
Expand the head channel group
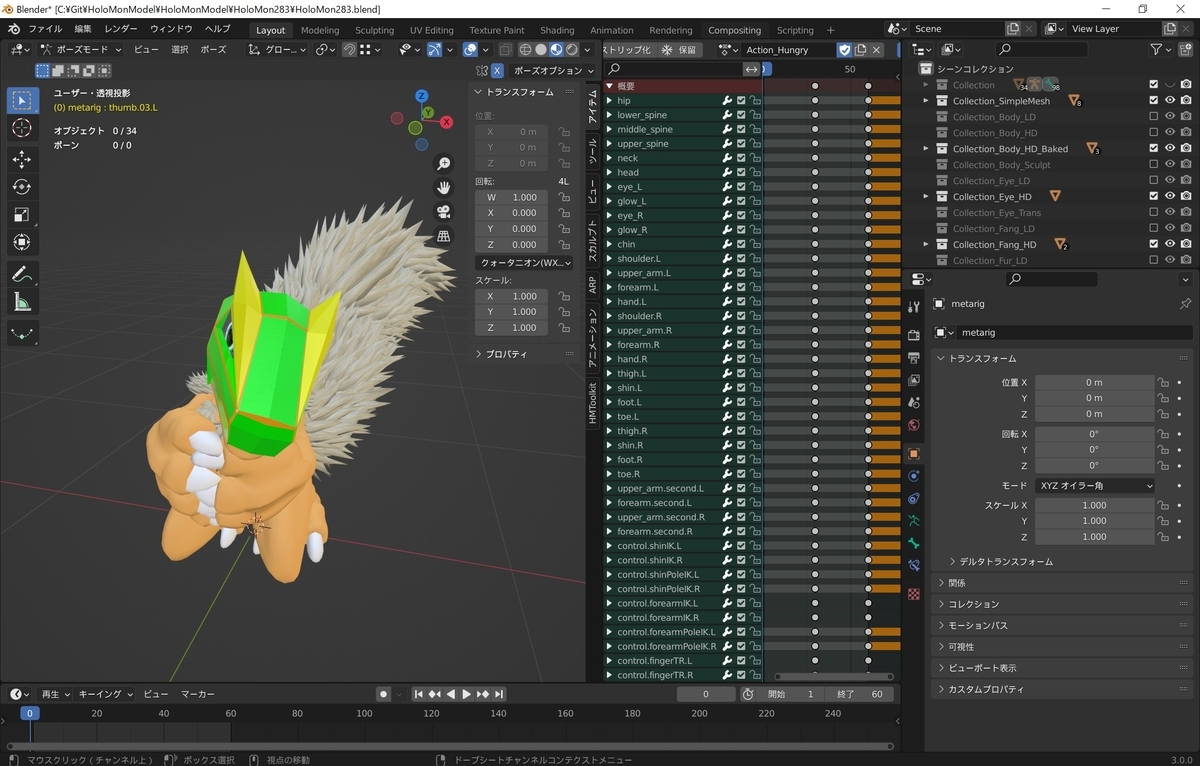coord(610,172)
